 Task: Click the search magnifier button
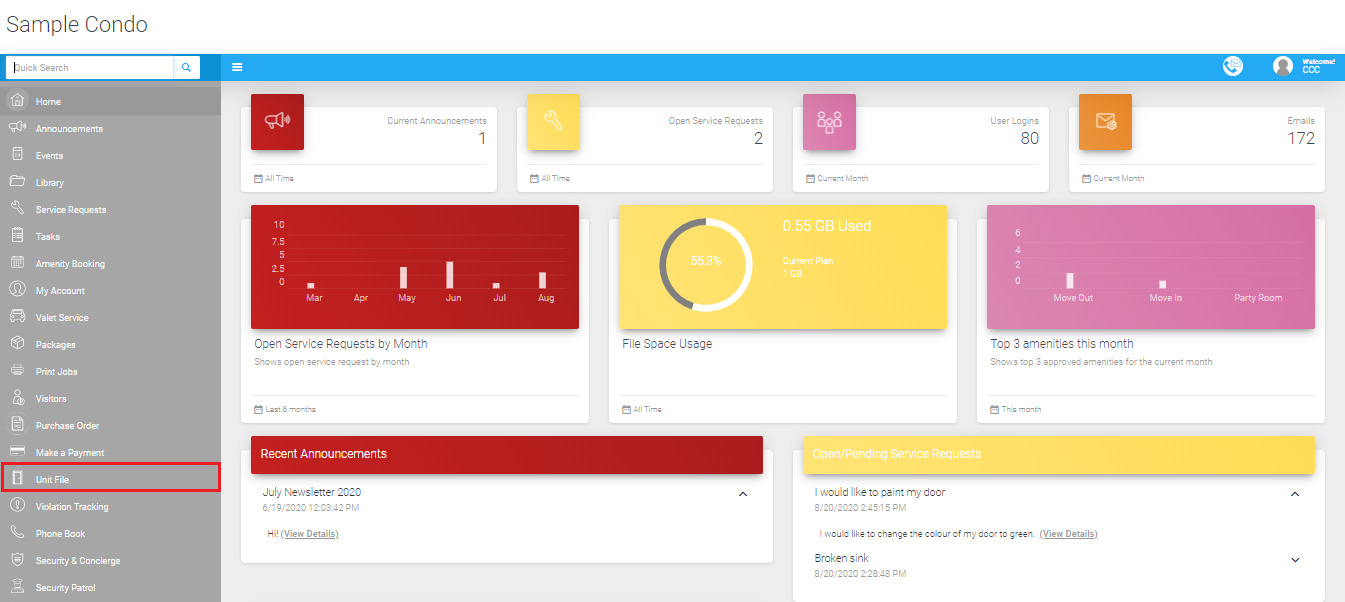186,67
